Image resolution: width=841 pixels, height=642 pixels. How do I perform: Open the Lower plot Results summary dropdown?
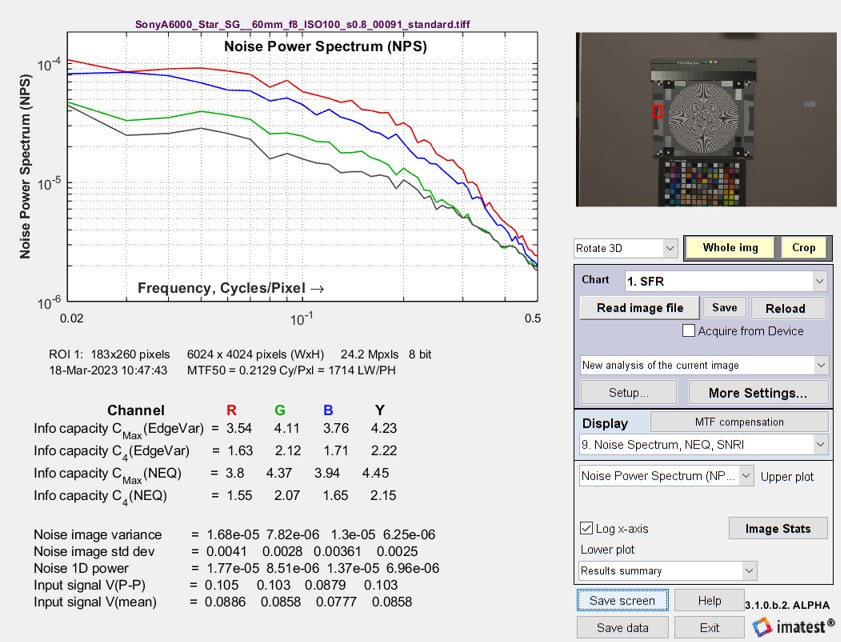click(x=668, y=571)
